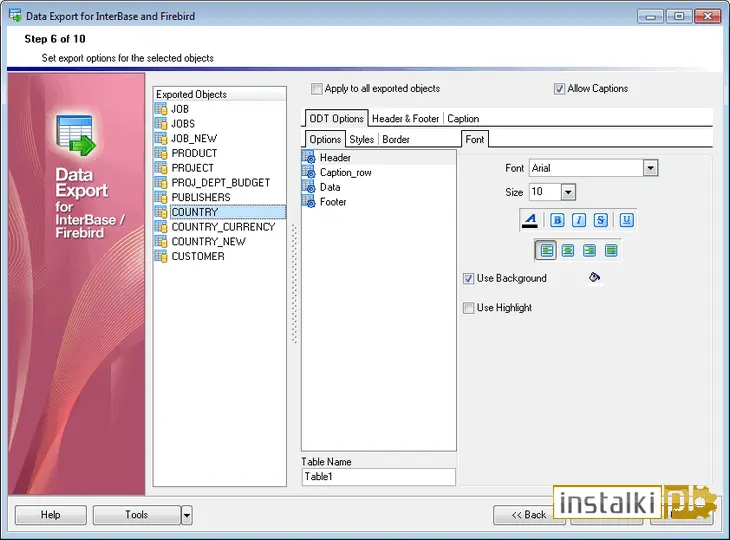Image resolution: width=730 pixels, height=540 pixels.
Task: Select PUBLISHERS in Exported Objects
Action: pos(201,197)
